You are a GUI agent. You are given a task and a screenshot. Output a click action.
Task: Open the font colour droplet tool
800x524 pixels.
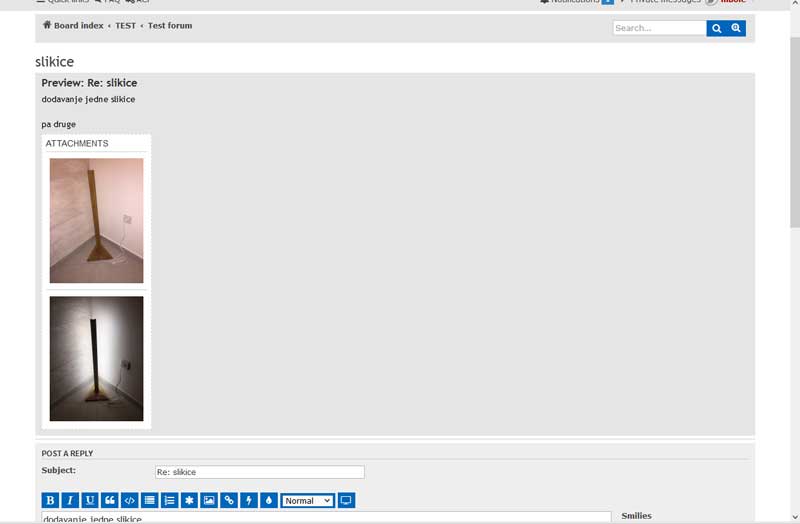(x=269, y=501)
